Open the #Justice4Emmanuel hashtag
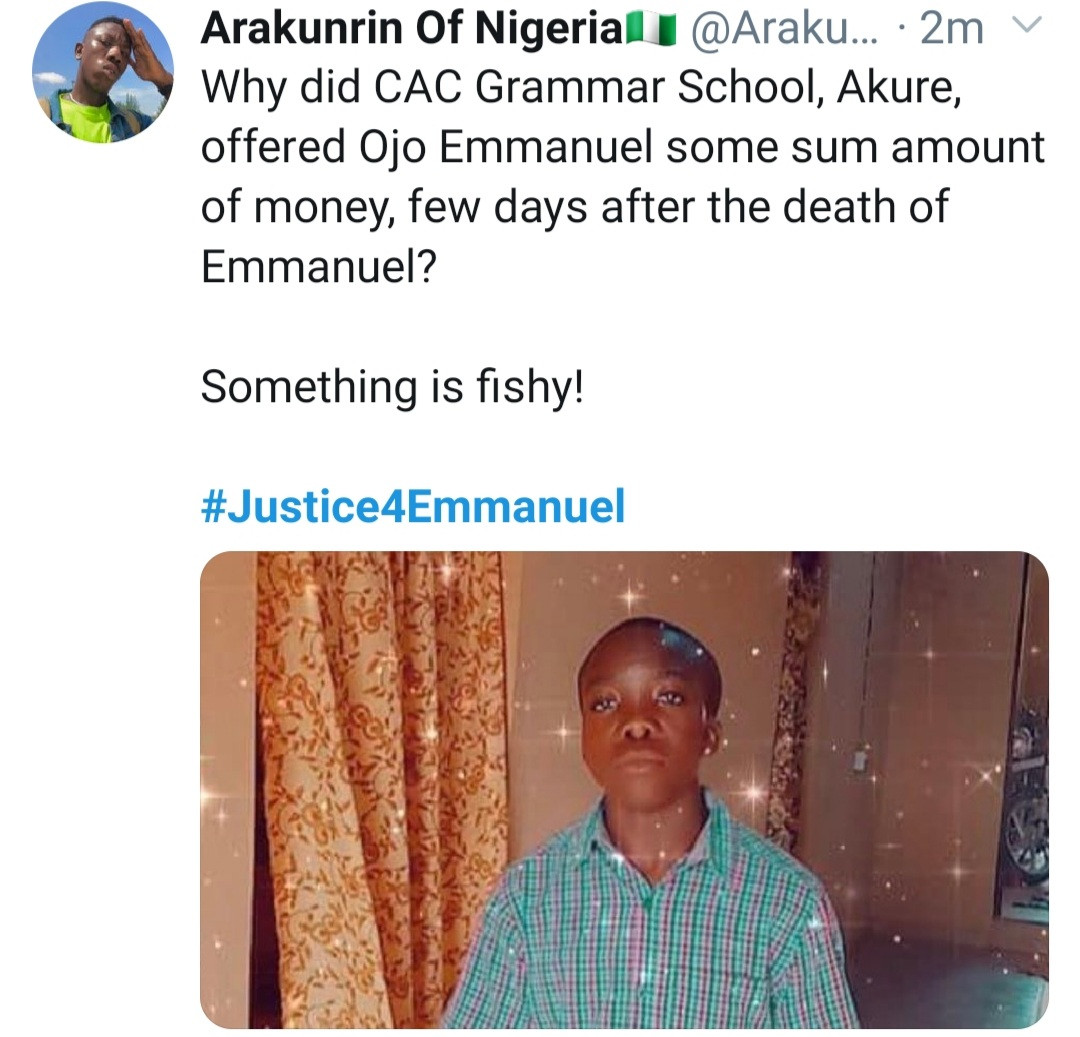The height and width of the screenshot is (1037, 1080). (x=413, y=507)
